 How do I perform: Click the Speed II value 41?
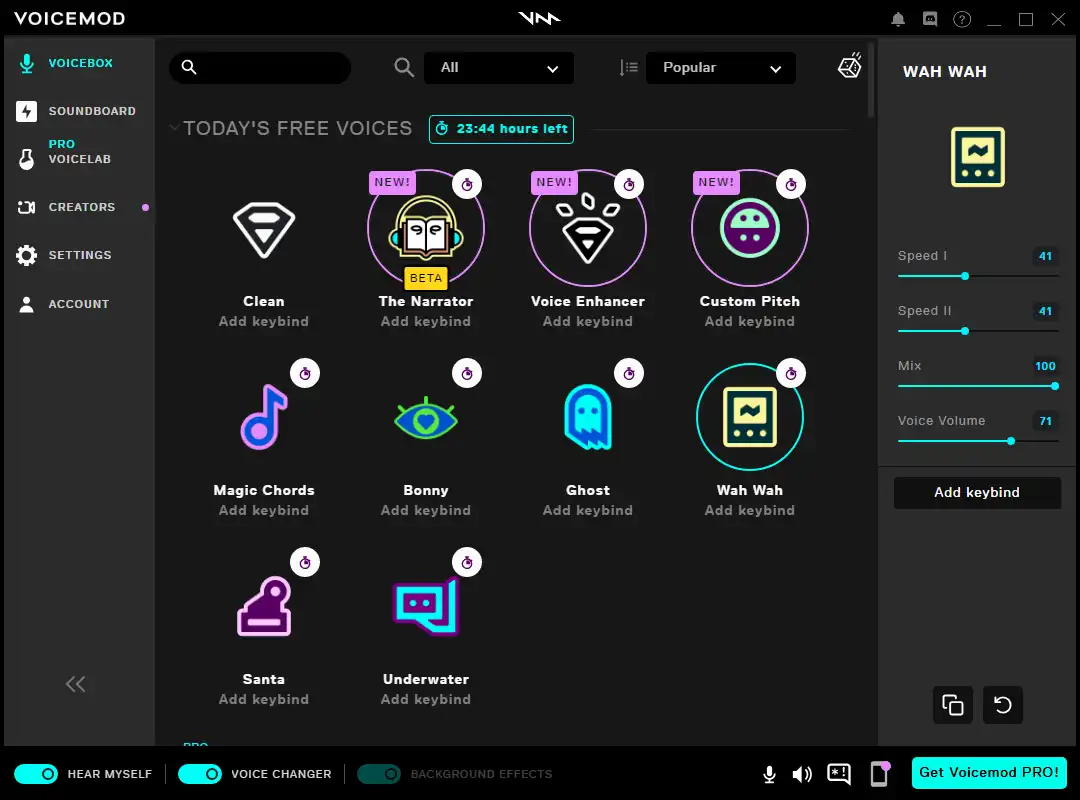click(x=1045, y=311)
